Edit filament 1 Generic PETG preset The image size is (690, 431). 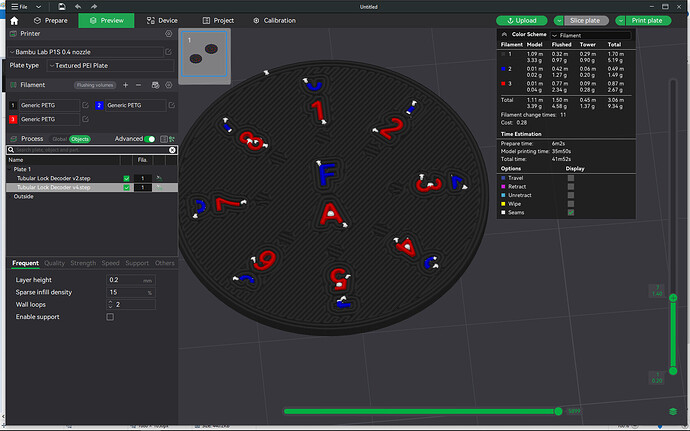[85, 105]
